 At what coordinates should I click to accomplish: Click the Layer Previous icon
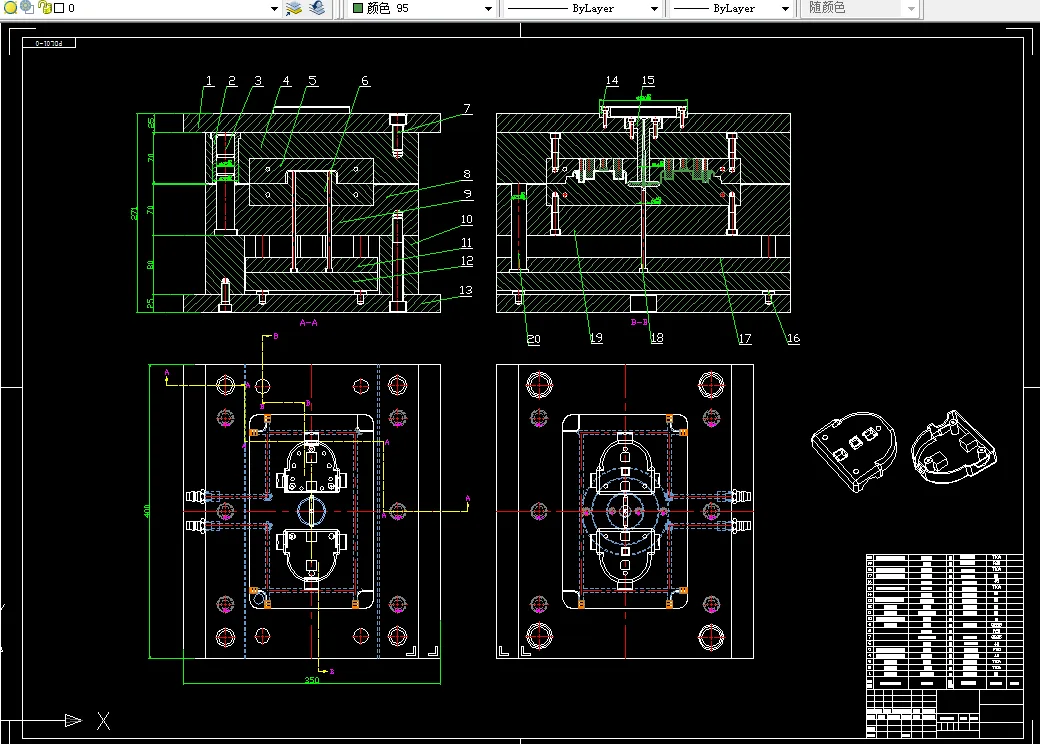click(318, 8)
